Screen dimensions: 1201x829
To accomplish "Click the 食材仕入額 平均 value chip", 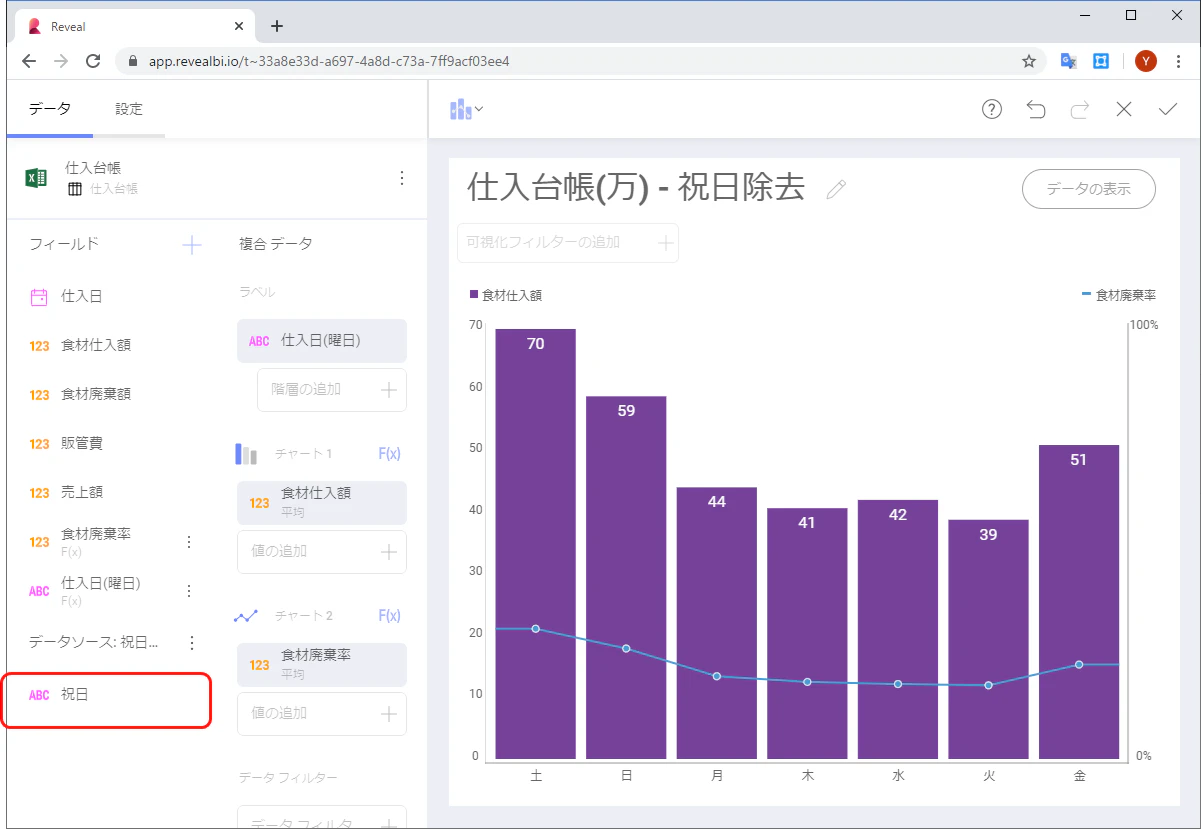I will click(x=322, y=503).
